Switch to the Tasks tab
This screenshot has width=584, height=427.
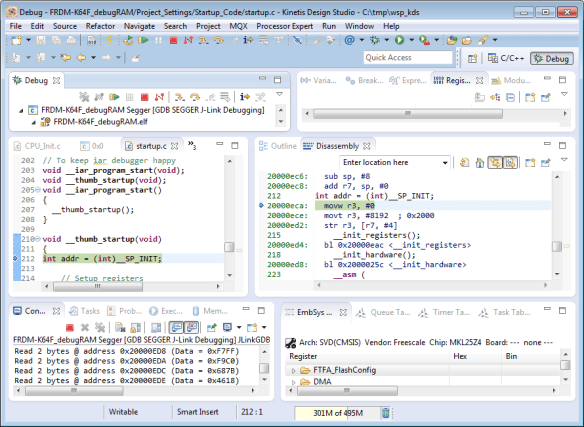coord(85,311)
